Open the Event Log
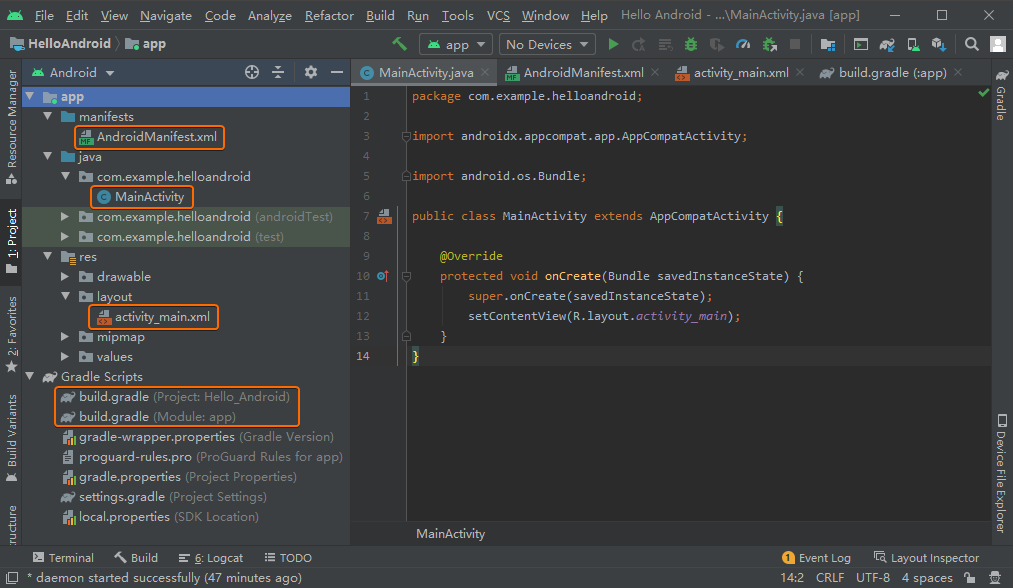 pos(816,558)
